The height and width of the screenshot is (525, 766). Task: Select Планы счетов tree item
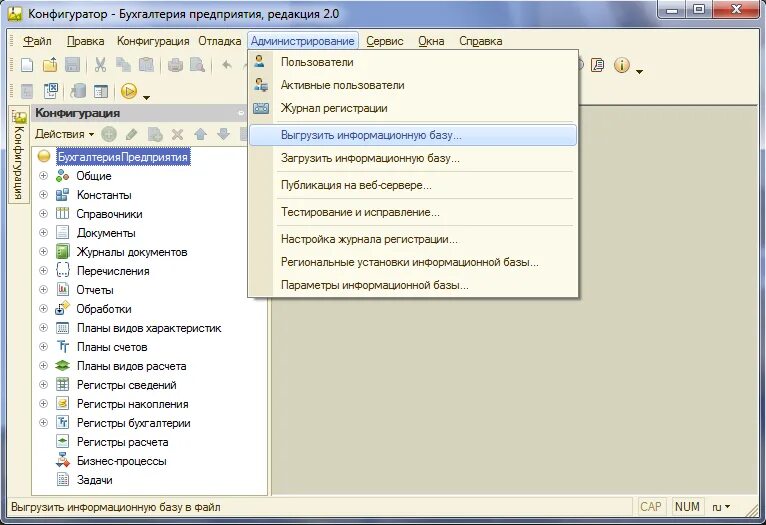(112, 347)
